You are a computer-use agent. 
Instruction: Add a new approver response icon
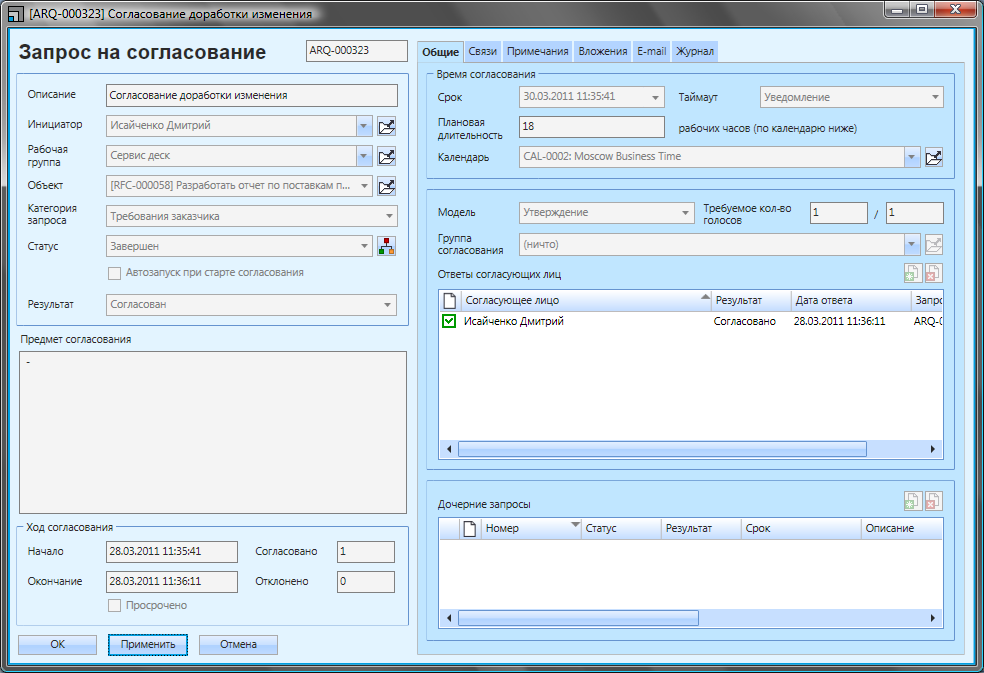pos(912,273)
